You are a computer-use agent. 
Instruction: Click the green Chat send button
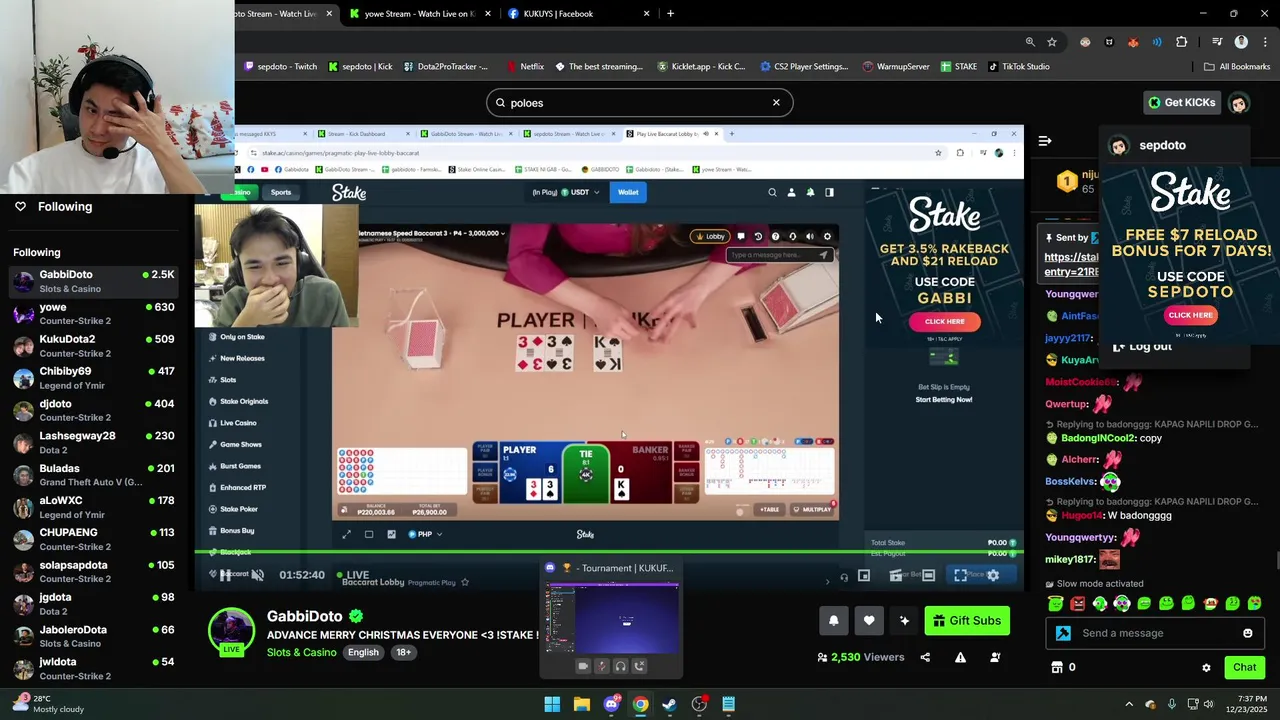tap(1244, 667)
